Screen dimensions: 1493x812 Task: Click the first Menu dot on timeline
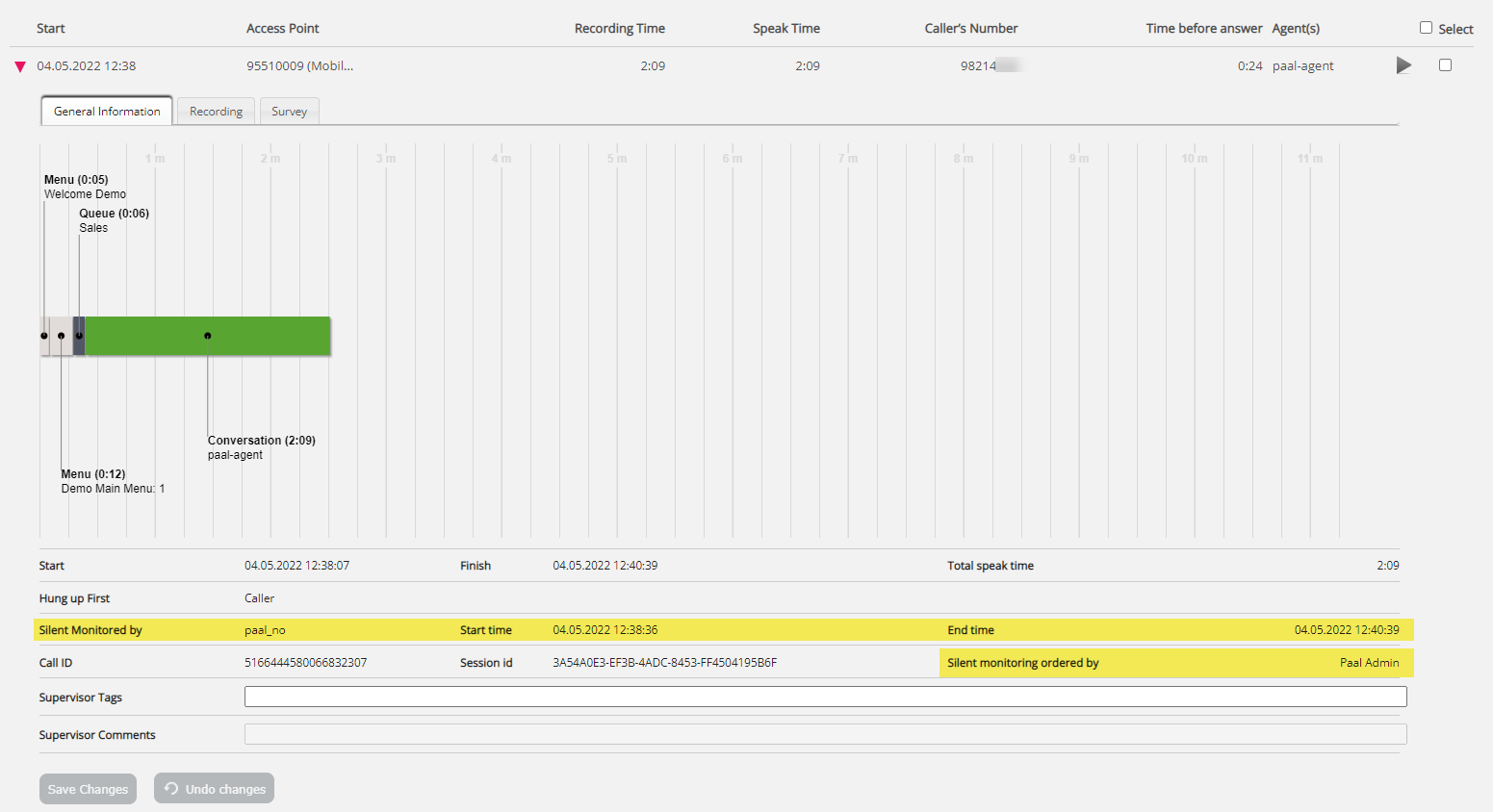tap(44, 336)
